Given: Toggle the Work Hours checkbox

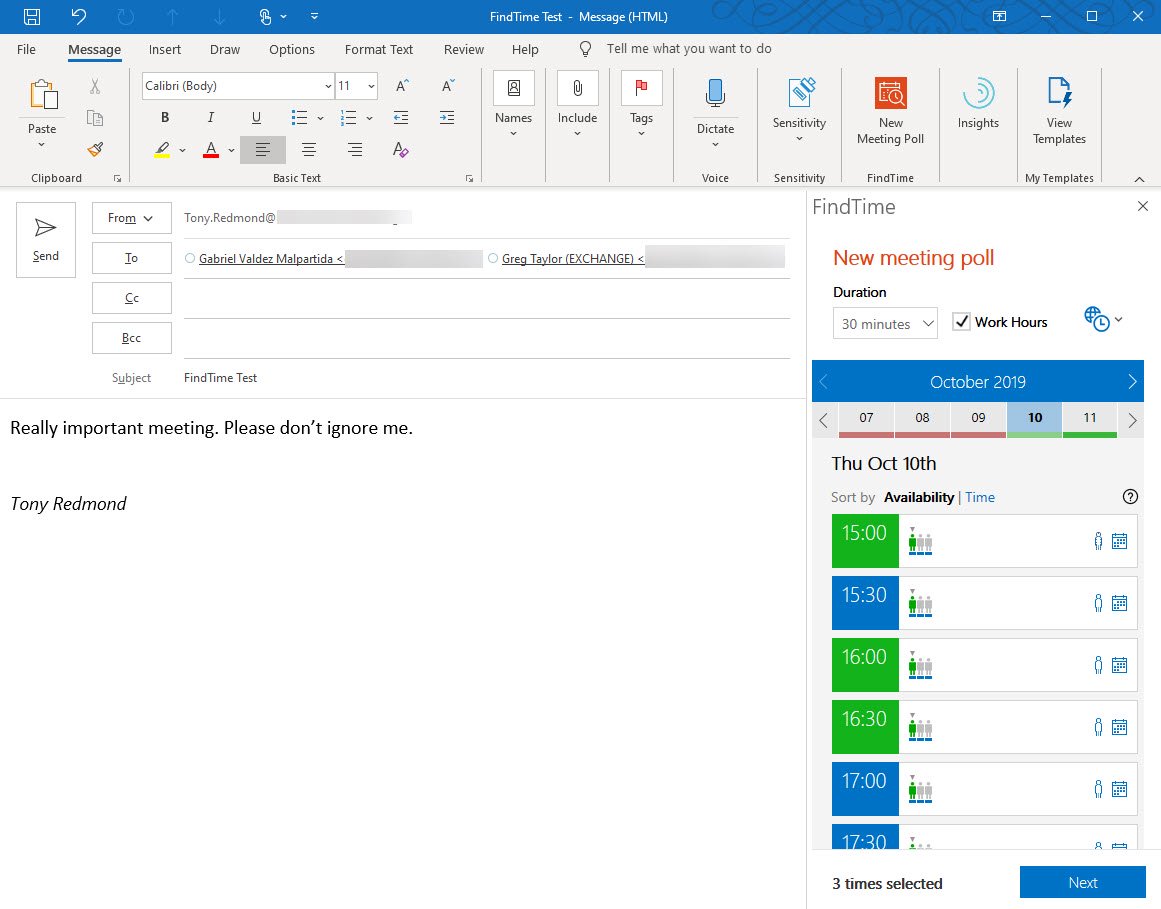Looking at the screenshot, I should pos(961,321).
